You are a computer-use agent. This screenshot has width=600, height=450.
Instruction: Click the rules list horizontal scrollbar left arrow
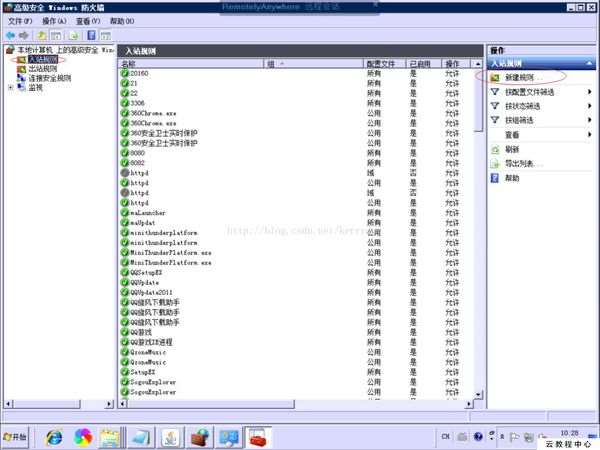pos(123,404)
